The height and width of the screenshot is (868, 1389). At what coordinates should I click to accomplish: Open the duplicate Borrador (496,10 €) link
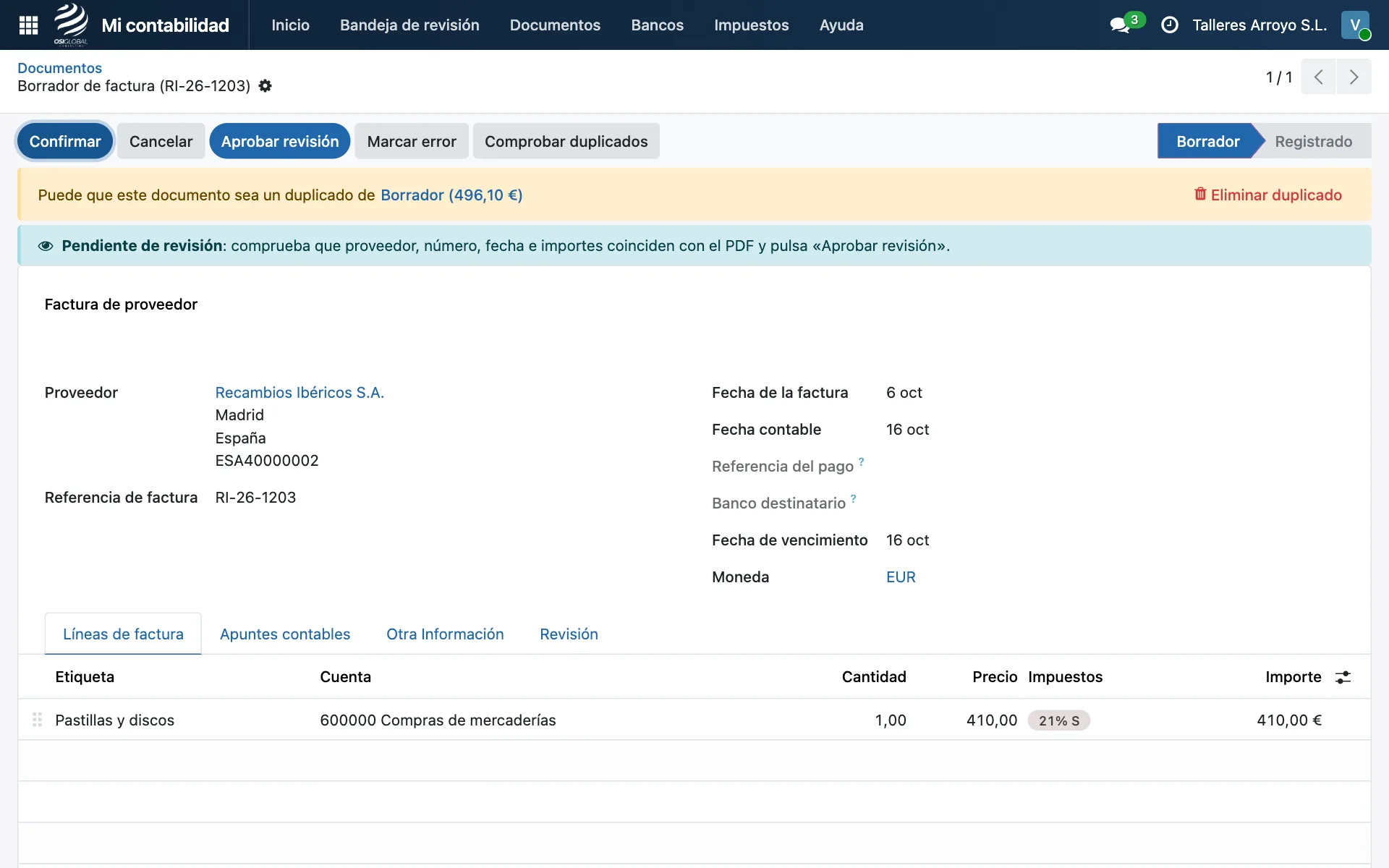[x=451, y=195]
